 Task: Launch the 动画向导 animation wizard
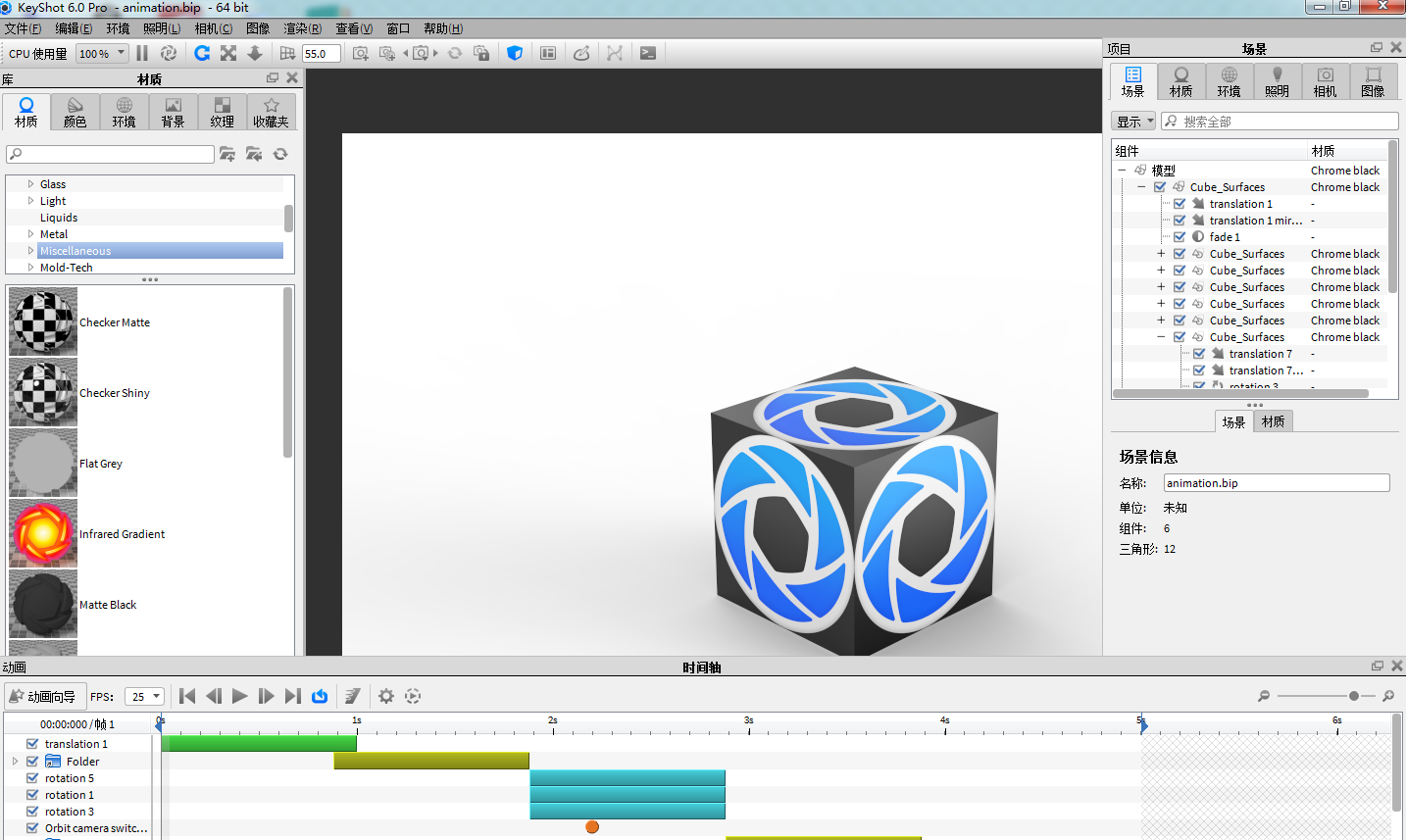coord(44,697)
